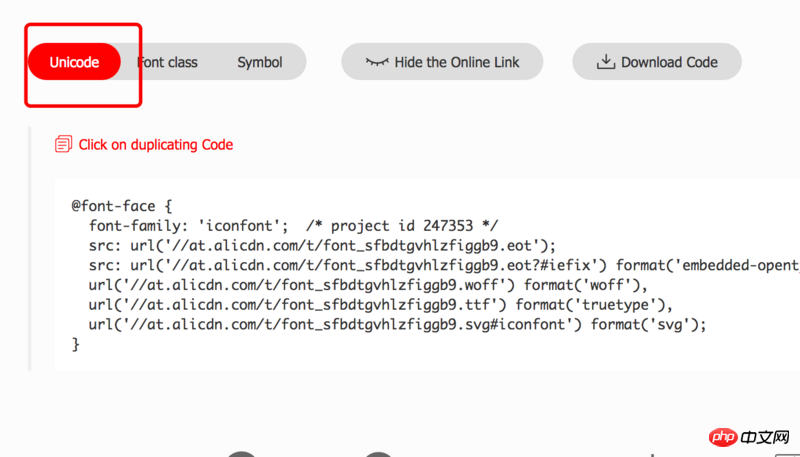Click the .svg#iconfont url code line
The height and width of the screenshot is (457, 800).
pyautogui.click(x=397, y=324)
